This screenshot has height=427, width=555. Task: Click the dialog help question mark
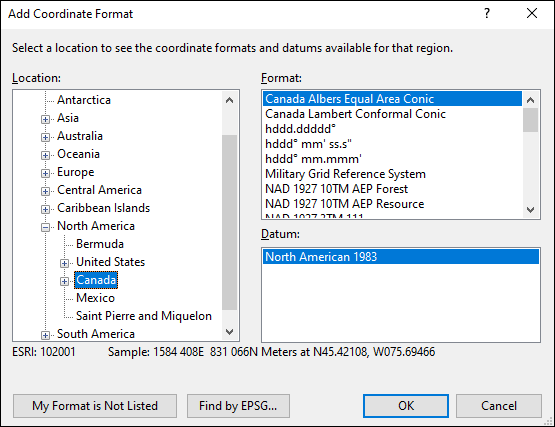(487, 14)
